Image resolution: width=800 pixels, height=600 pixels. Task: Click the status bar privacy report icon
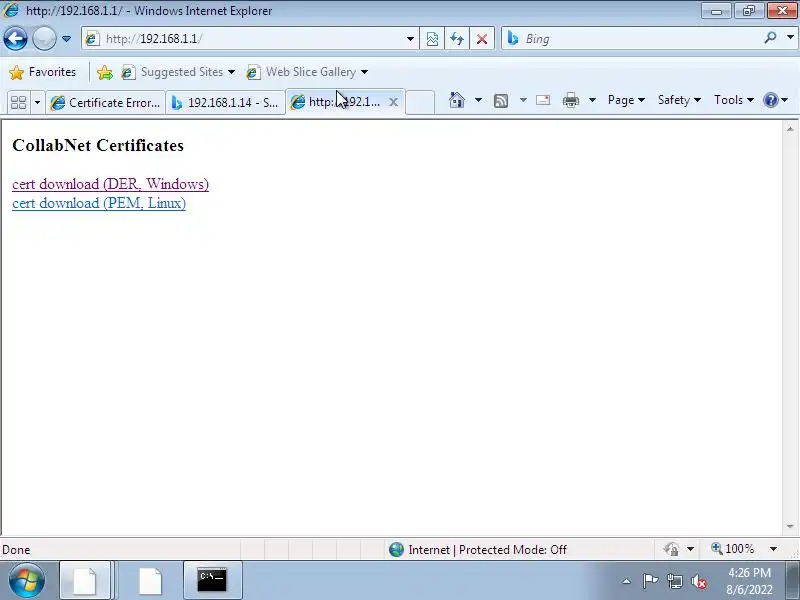tap(671, 549)
